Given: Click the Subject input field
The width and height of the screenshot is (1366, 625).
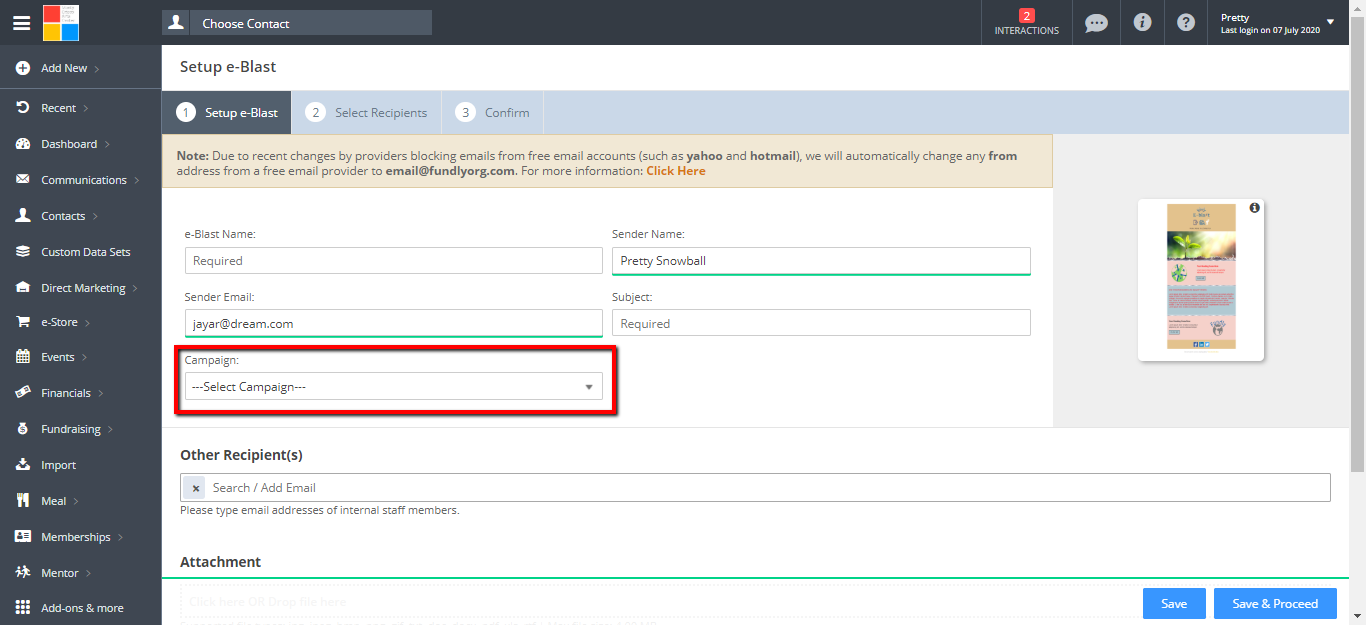Looking at the screenshot, I should pyautogui.click(x=820, y=324).
